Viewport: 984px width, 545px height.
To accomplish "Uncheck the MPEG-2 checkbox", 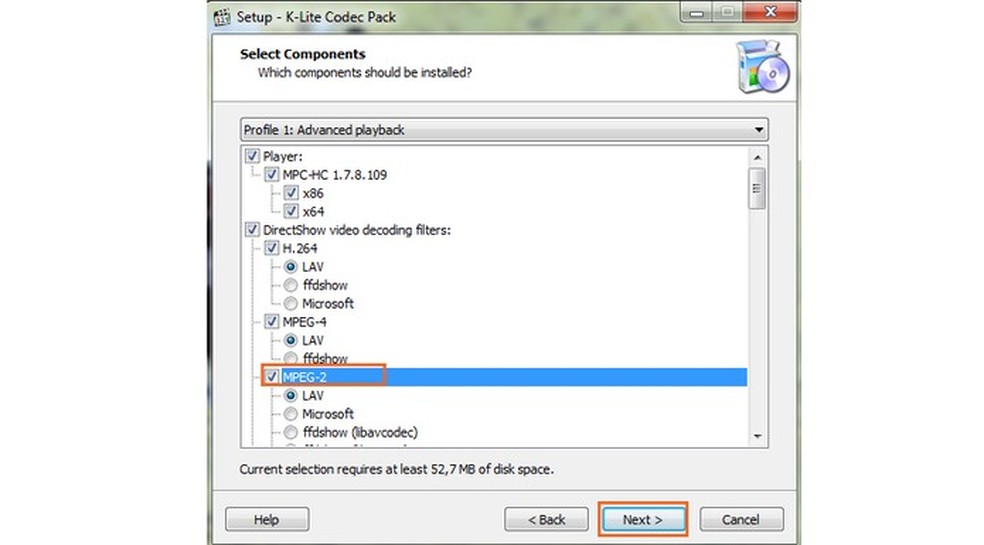I will click(272, 377).
